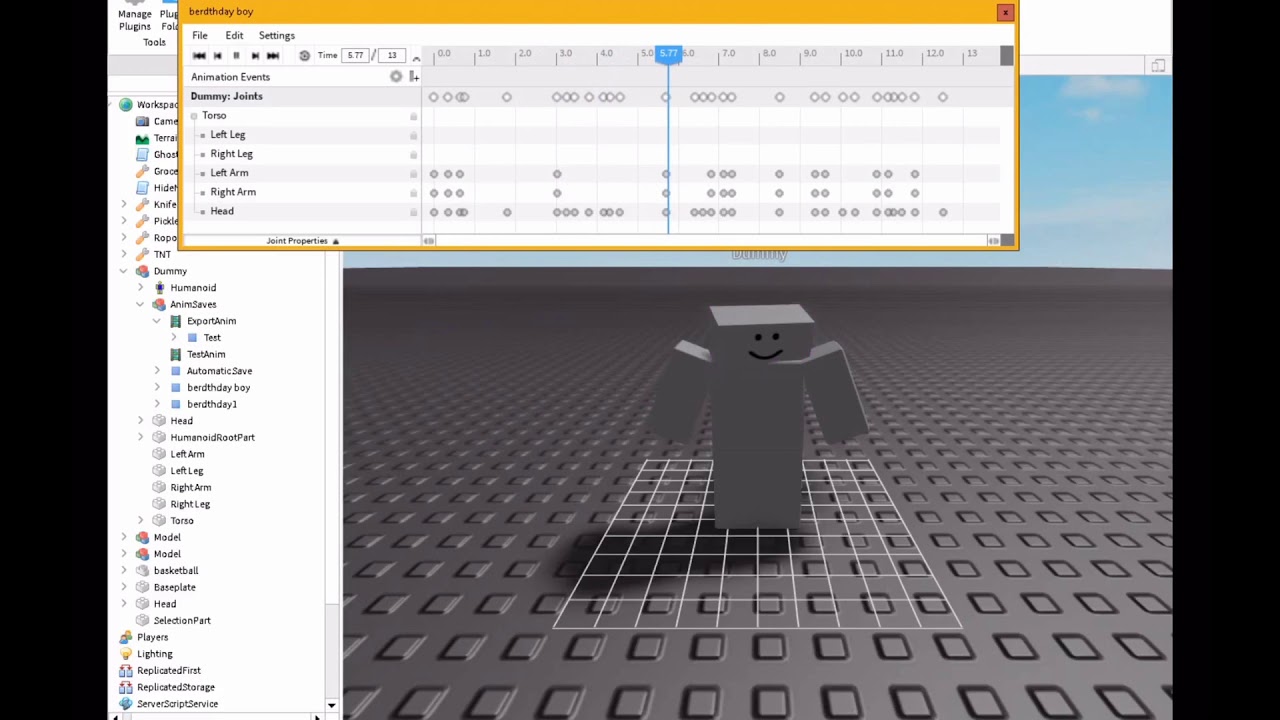This screenshot has width=1280, height=720.
Task: Jump to the last frame of the animation
Action: coord(273,56)
